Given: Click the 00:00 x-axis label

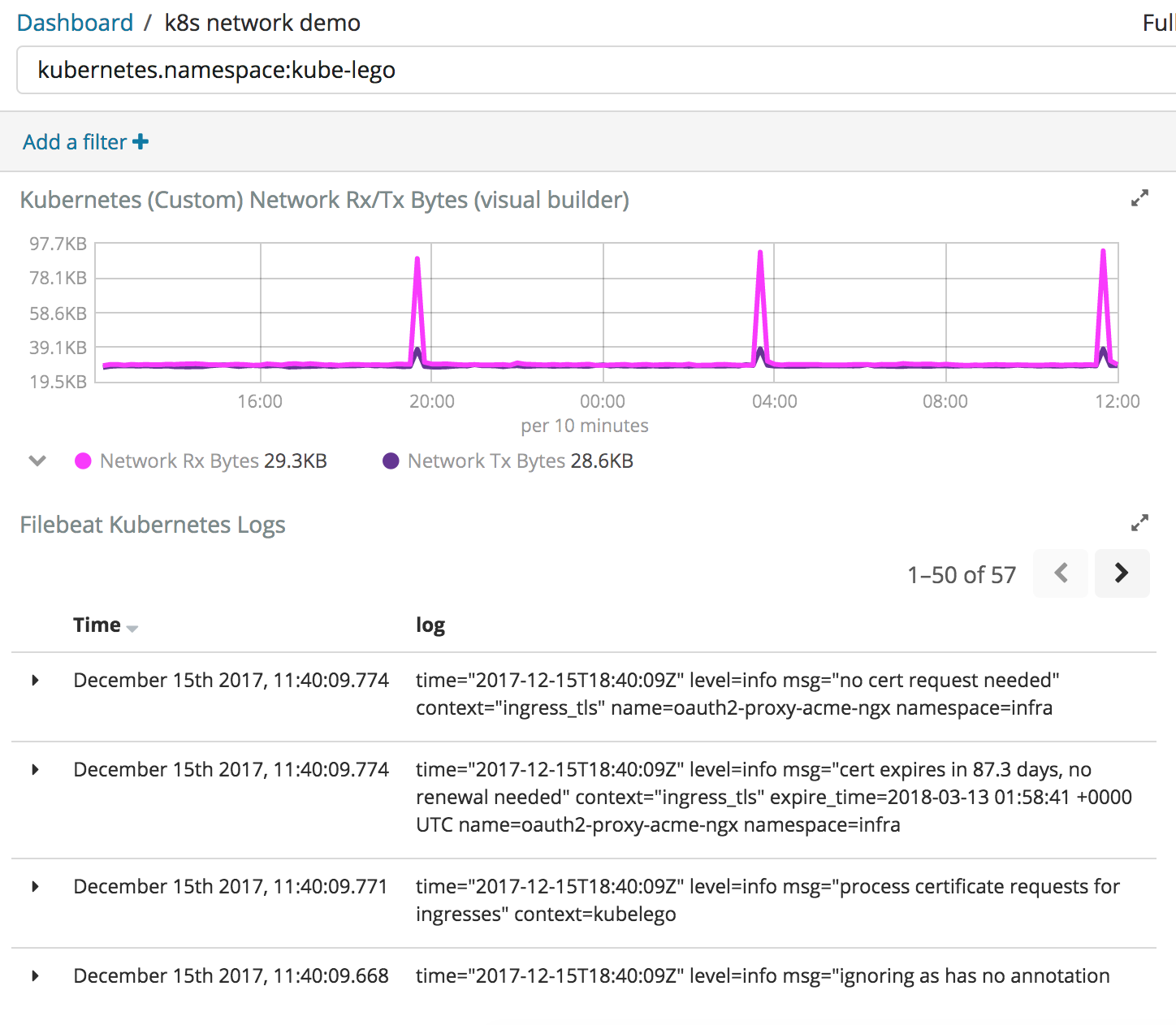Looking at the screenshot, I should (603, 401).
